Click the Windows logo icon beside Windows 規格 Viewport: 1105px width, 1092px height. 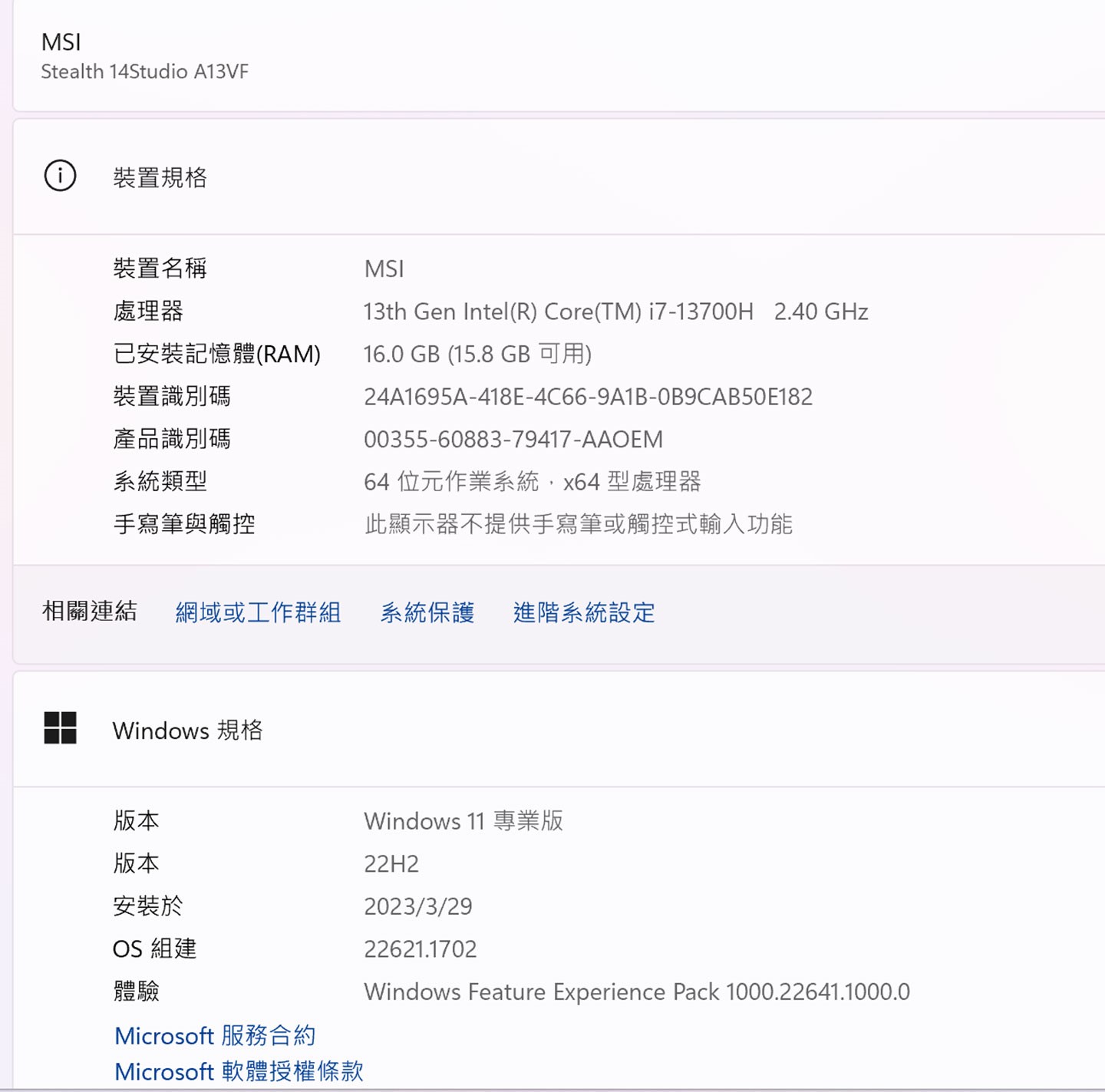point(60,728)
